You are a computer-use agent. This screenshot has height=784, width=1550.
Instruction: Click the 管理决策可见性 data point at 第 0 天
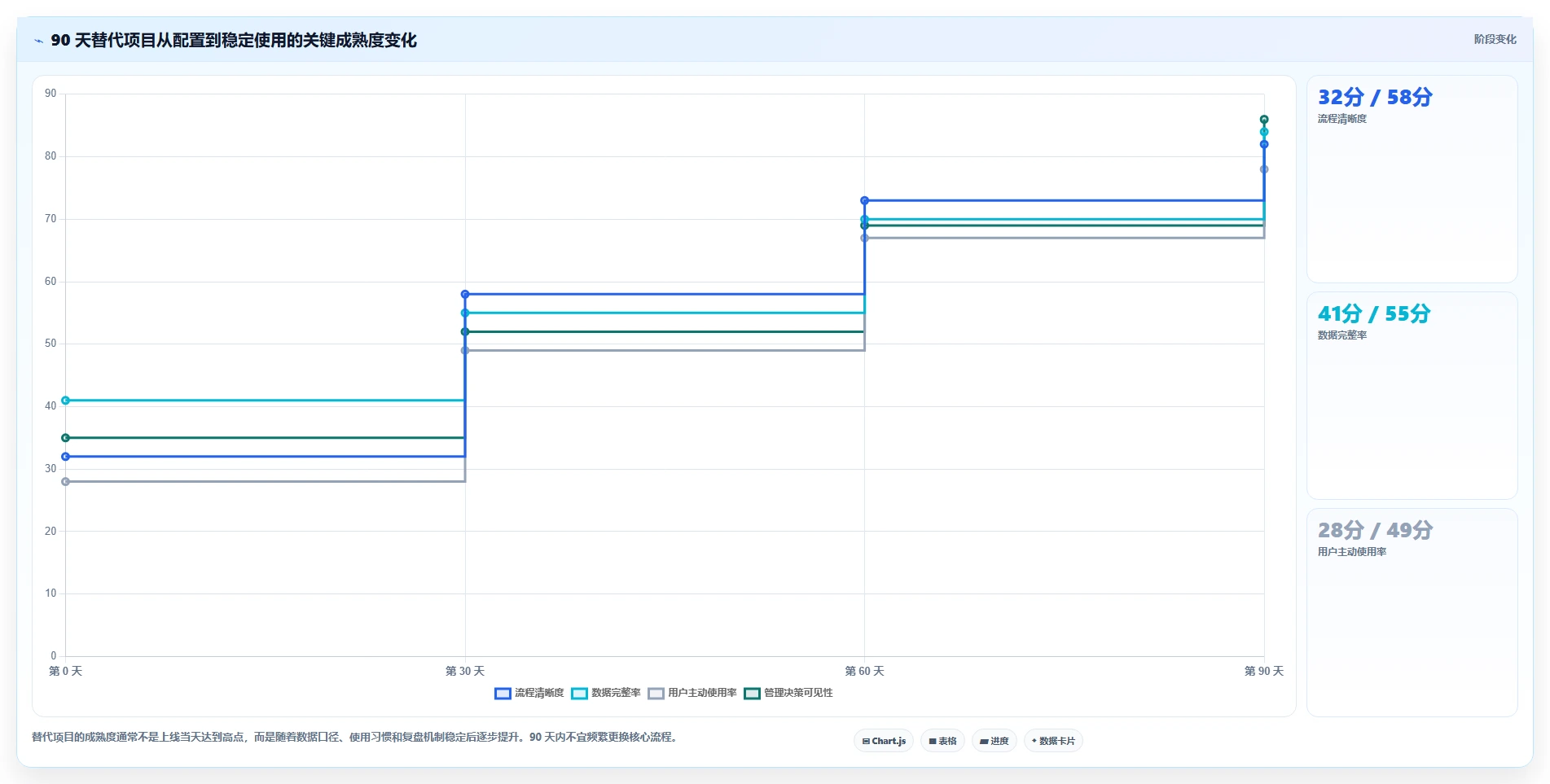pyautogui.click(x=65, y=438)
